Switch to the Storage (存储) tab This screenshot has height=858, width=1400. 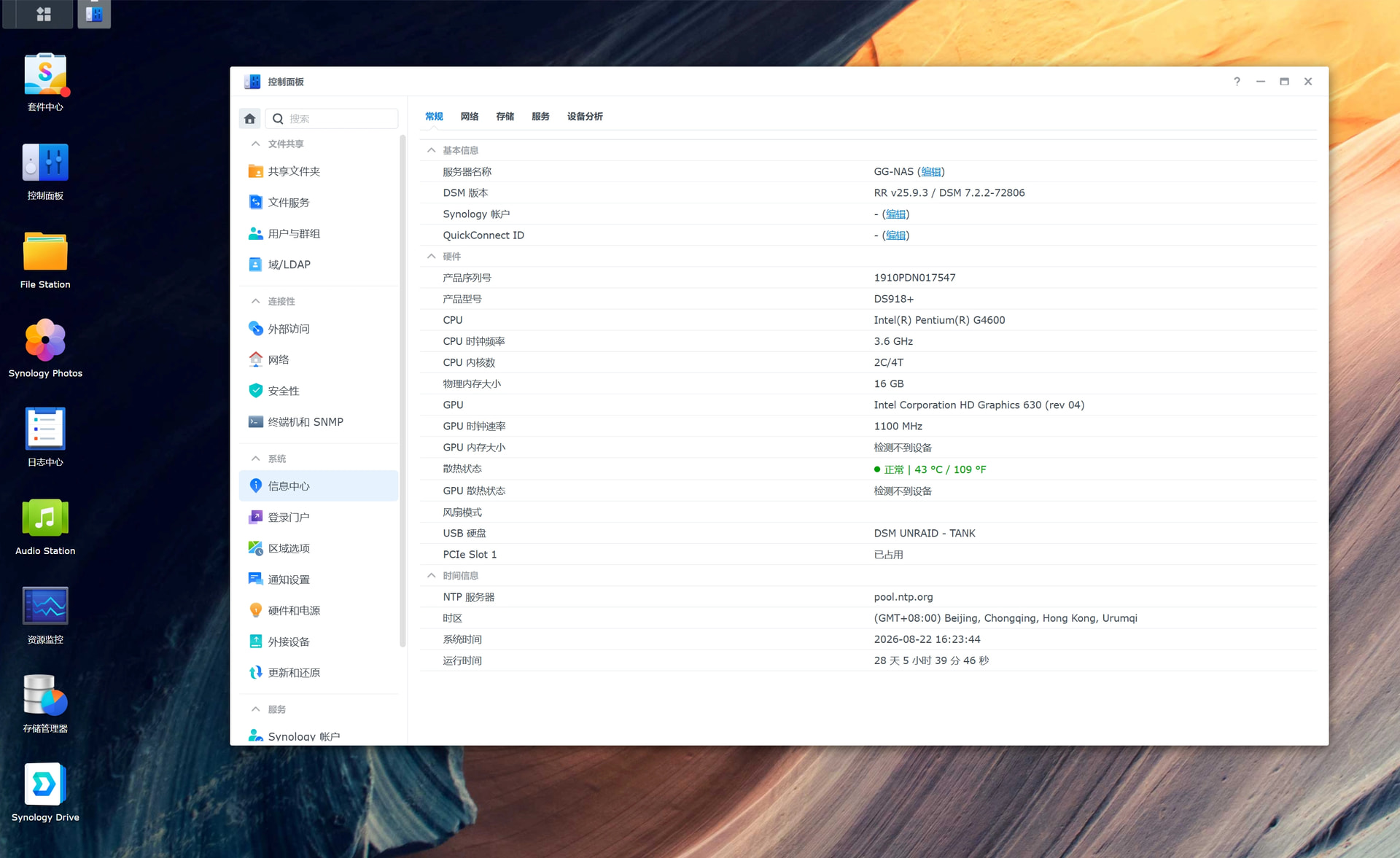point(505,117)
